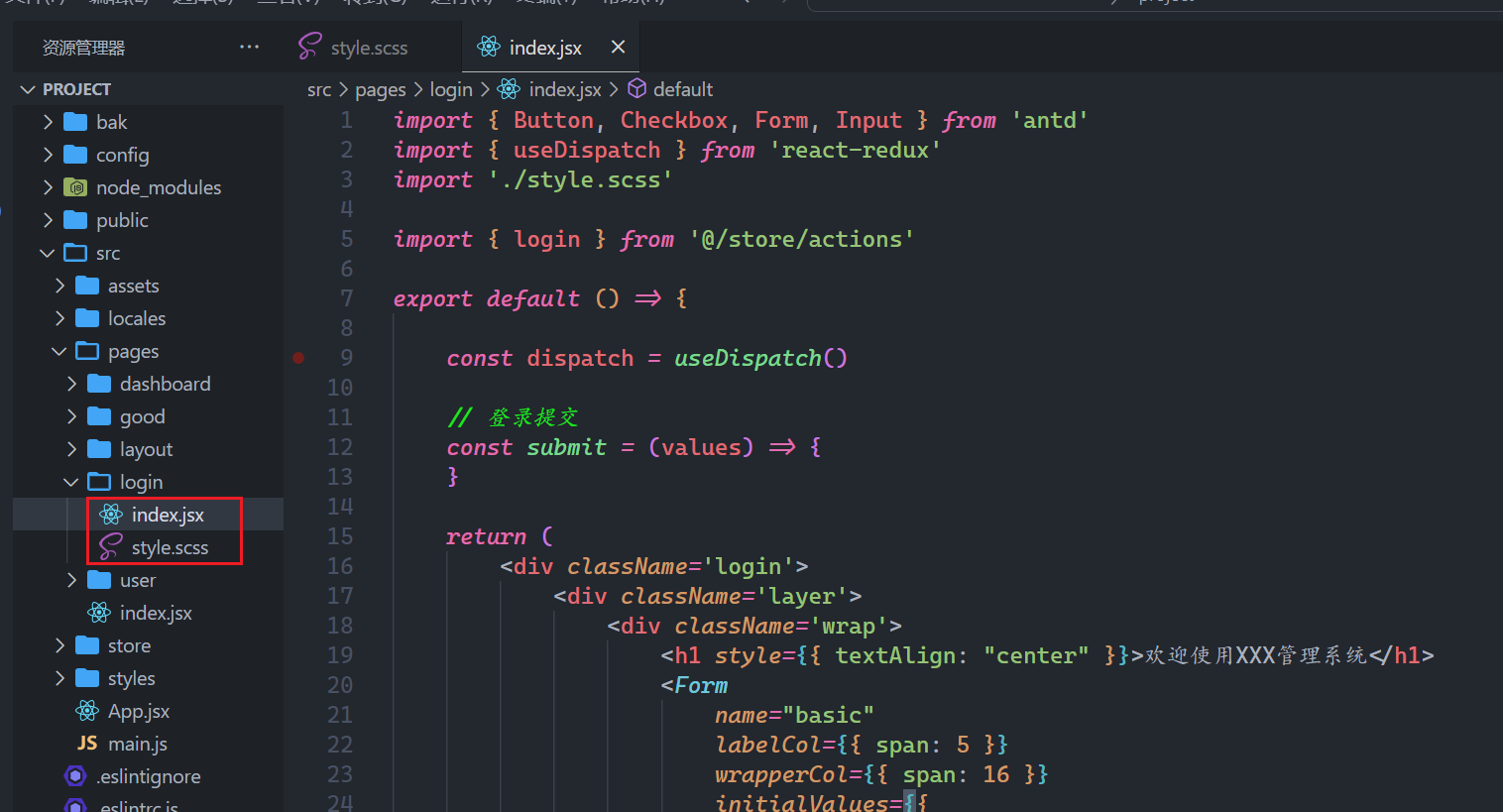Click the React icon on index.jsx tab
The image size is (1503, 812).
coord(488,47)
